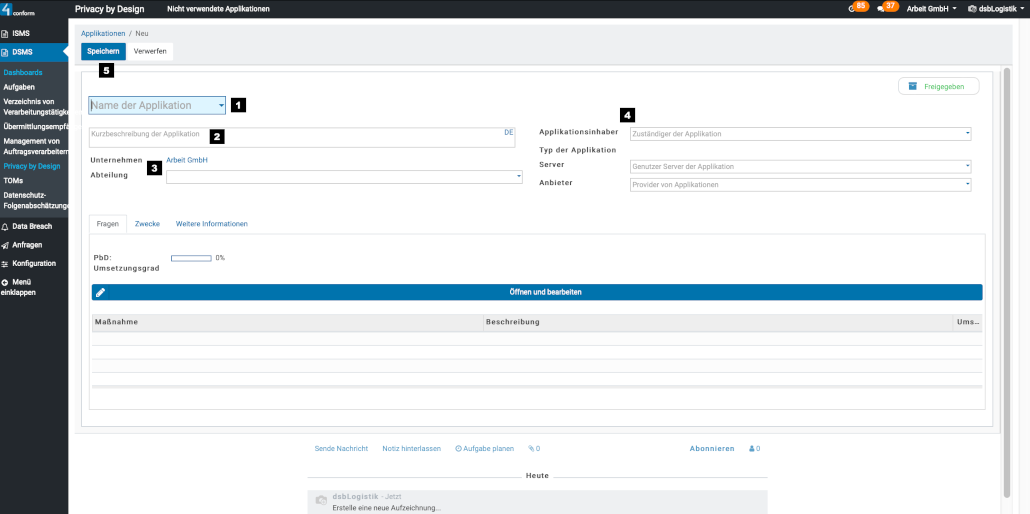This screenshot has height=514, width=1030.
Task: Open messages chat icon with badge 37
Action: click(880, 9)
